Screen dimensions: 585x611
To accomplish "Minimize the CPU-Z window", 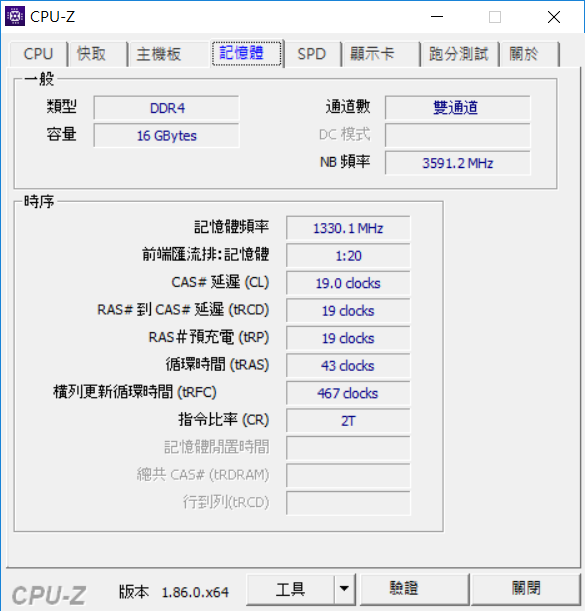I will click(437, 17).
